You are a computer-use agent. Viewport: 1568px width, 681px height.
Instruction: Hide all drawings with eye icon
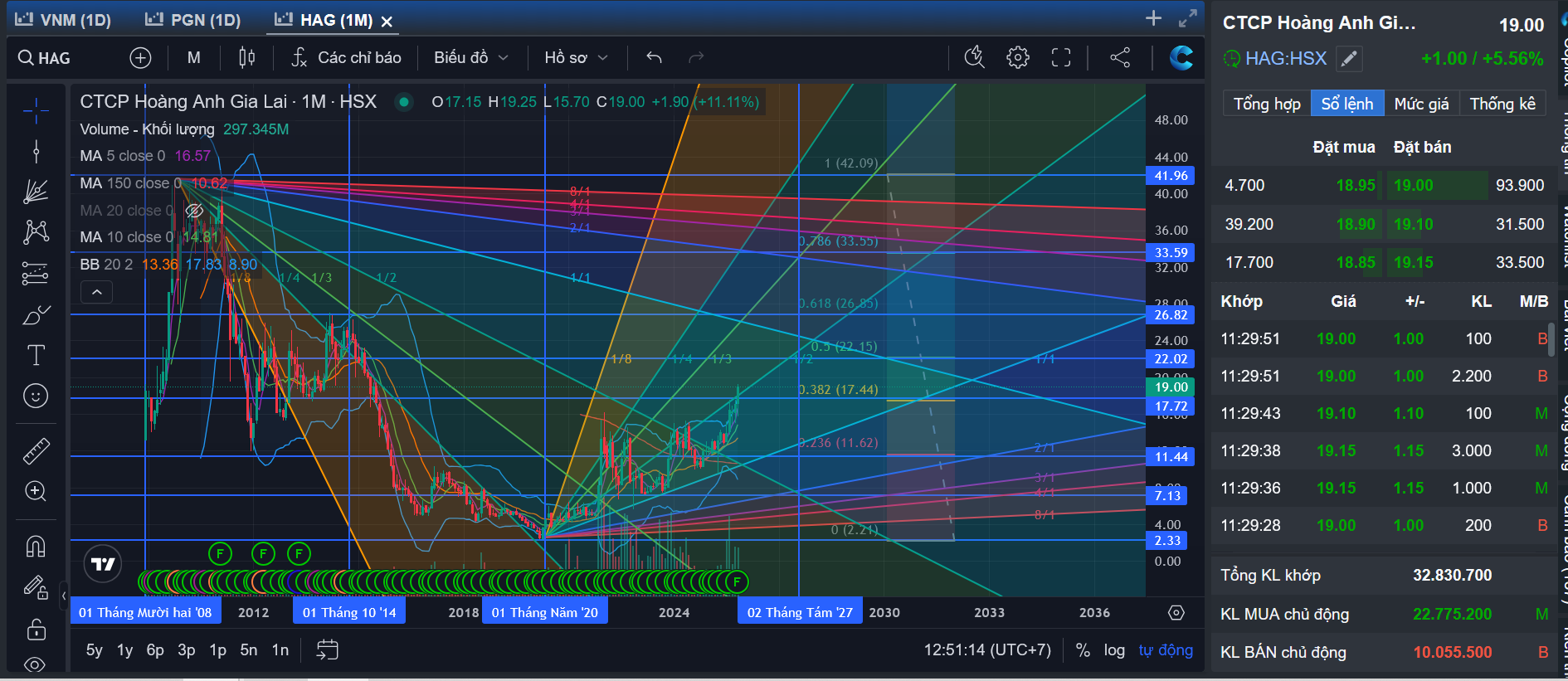coord(36,664)
